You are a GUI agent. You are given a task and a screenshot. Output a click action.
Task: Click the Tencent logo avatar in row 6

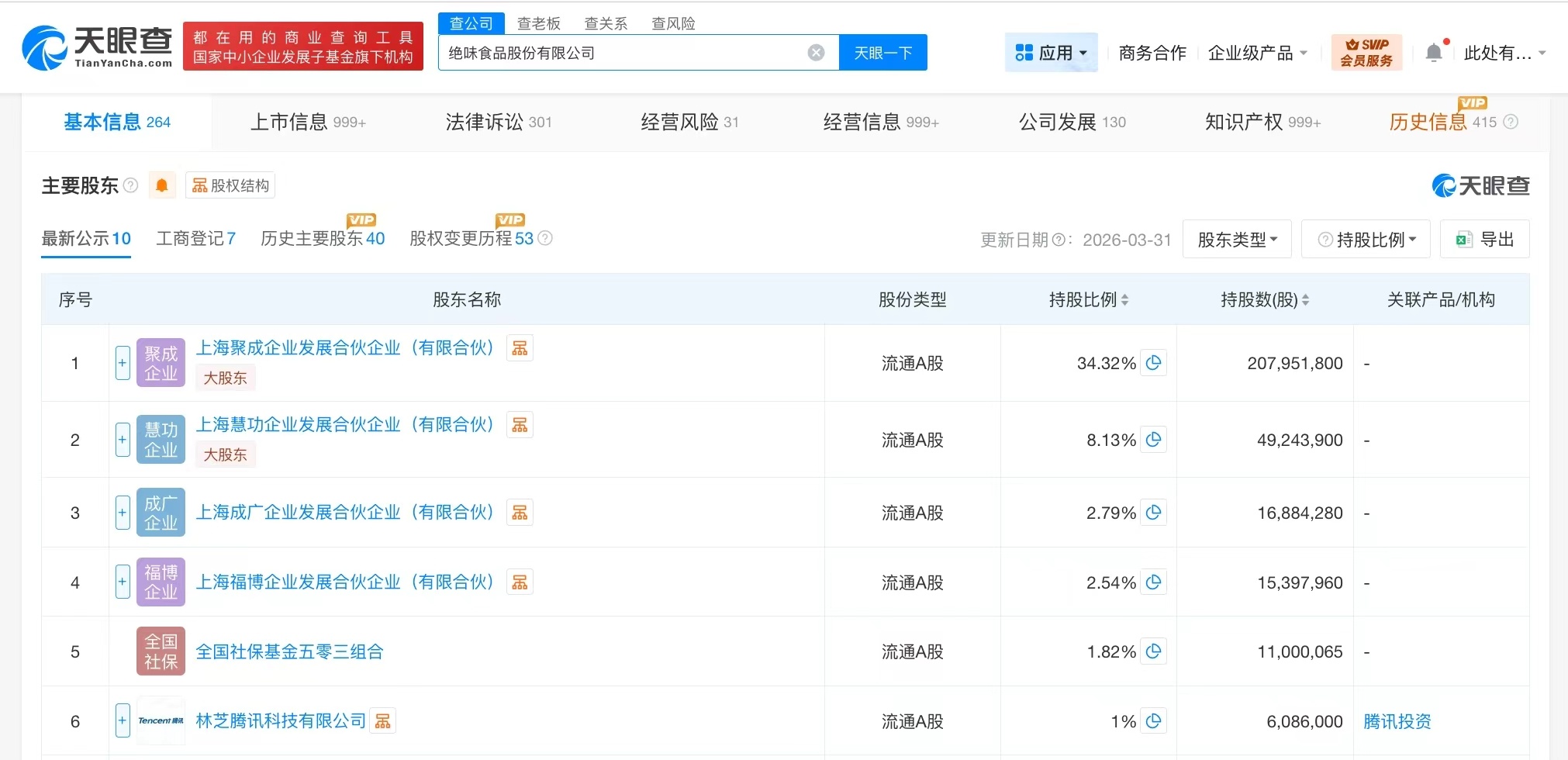(x=161, y=720)
